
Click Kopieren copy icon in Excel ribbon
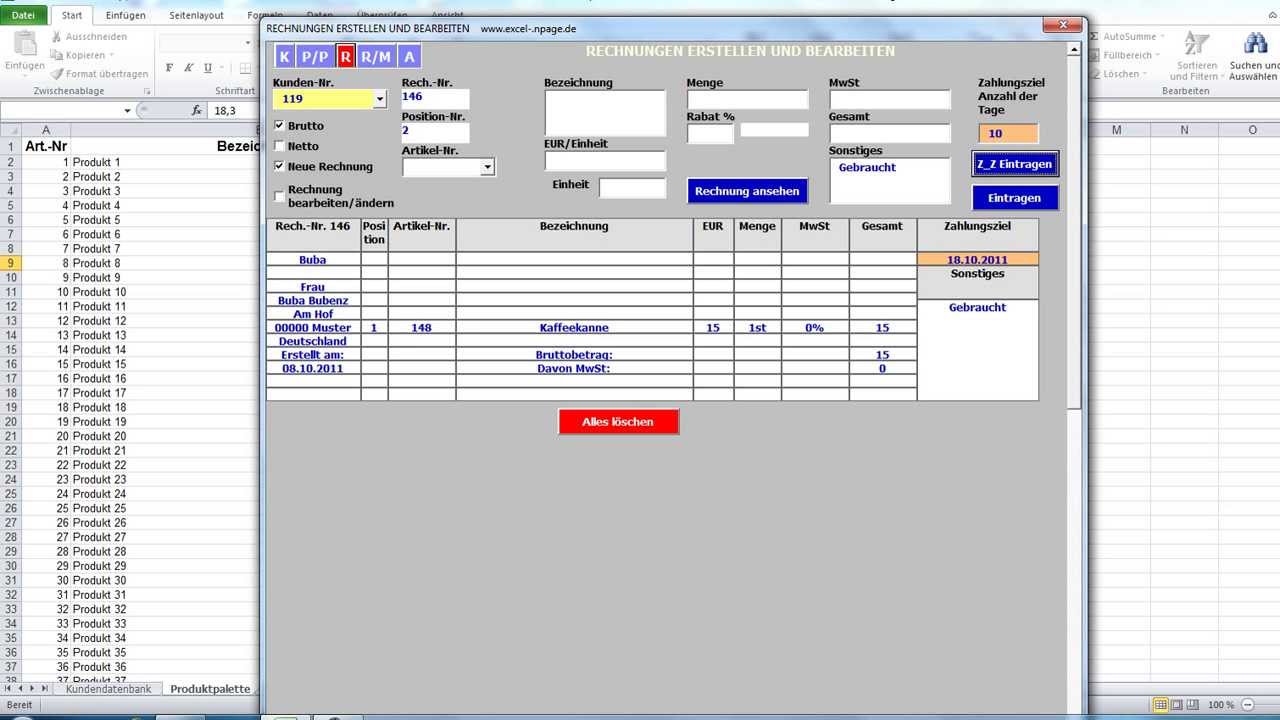pos(57,55)
